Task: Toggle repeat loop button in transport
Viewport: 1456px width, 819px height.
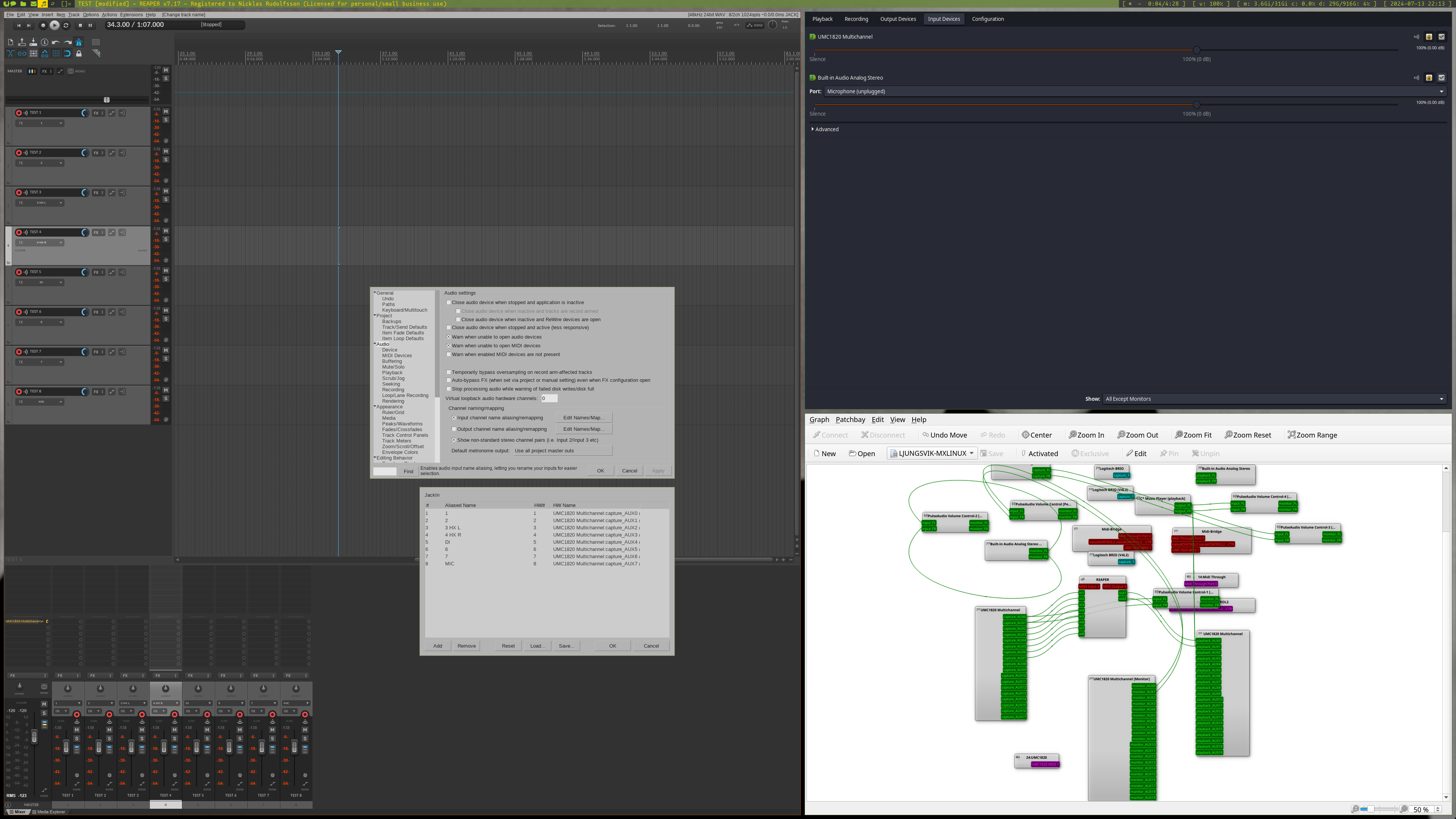Action: (66, 25)
